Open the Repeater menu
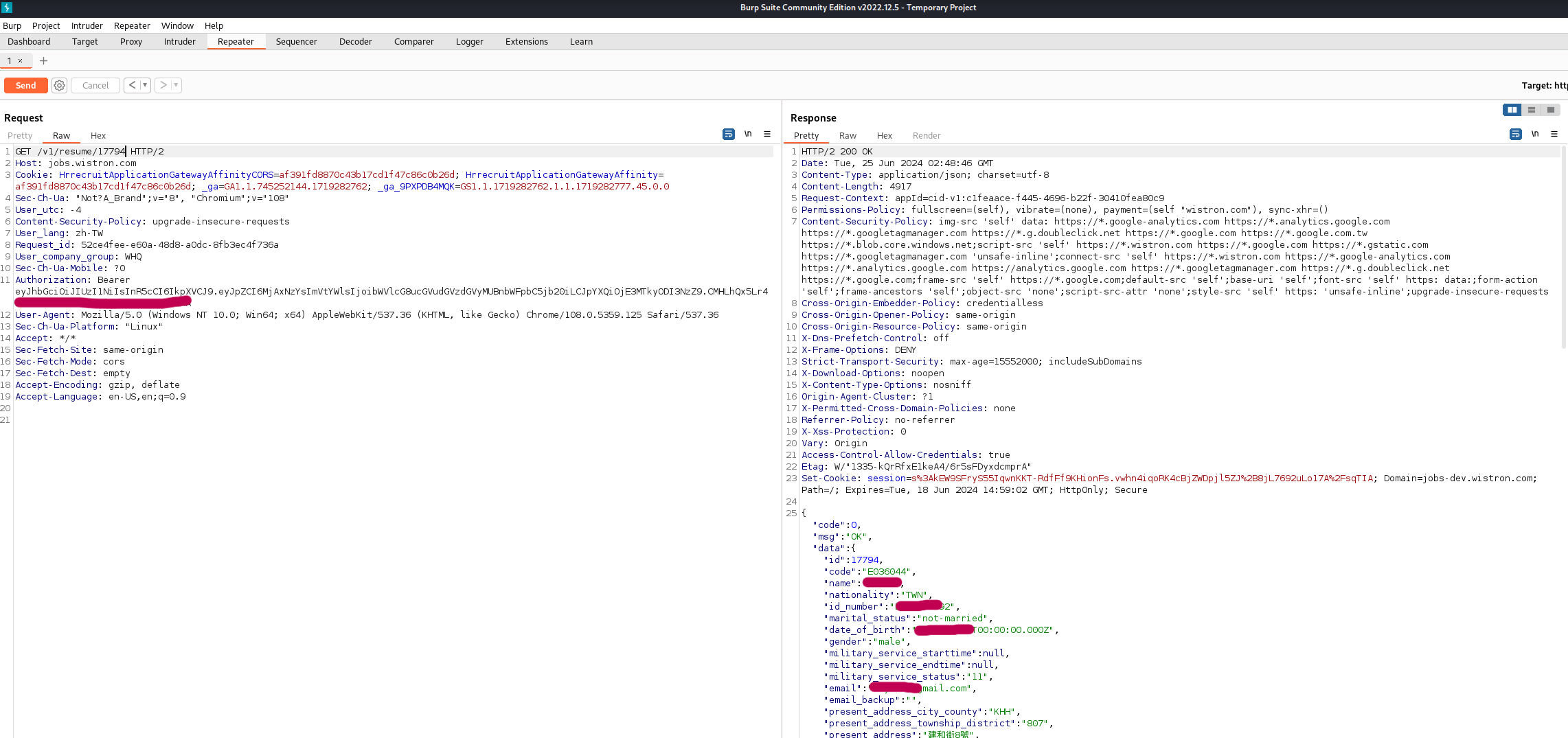Viewport: 1568px width, 738px height. point(132,25)
